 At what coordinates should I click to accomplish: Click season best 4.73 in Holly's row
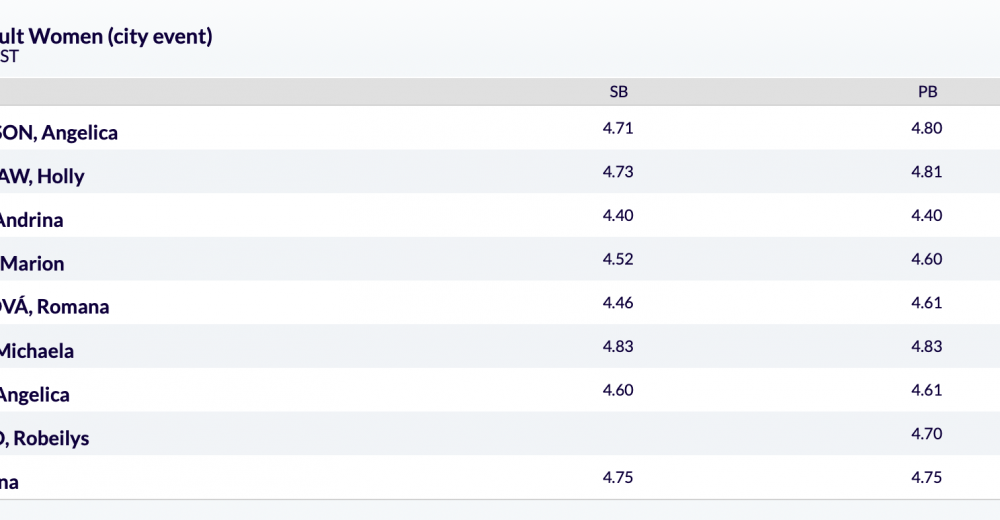pyautogui.click(x=618, y=172)
